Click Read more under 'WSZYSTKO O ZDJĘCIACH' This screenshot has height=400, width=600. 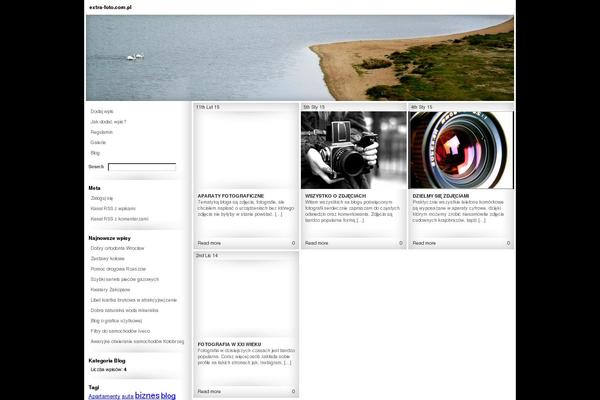[x=316, y=243]
